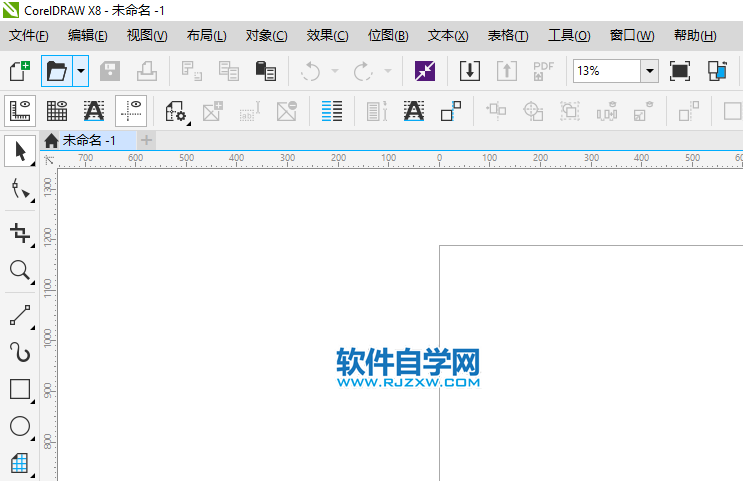Click the full-screen preview icon
The width and height of the screenshot is (743, 481).
point(680,71)
